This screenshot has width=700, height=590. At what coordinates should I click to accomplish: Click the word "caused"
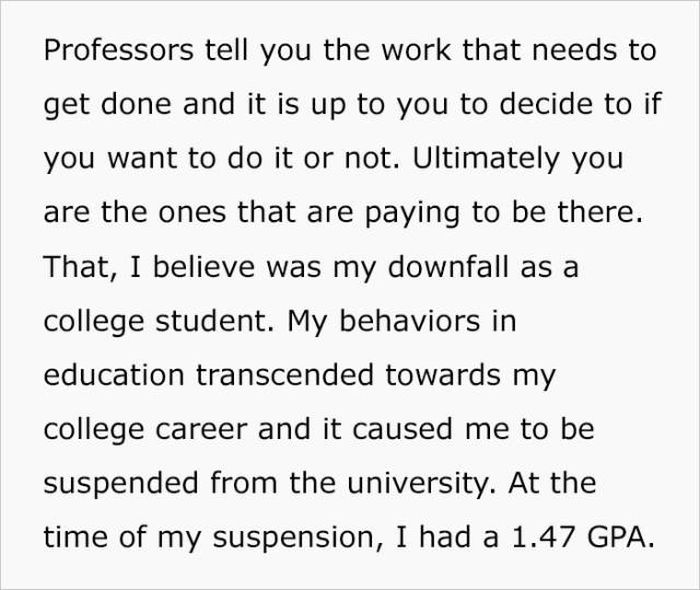[x=403, y=428]
